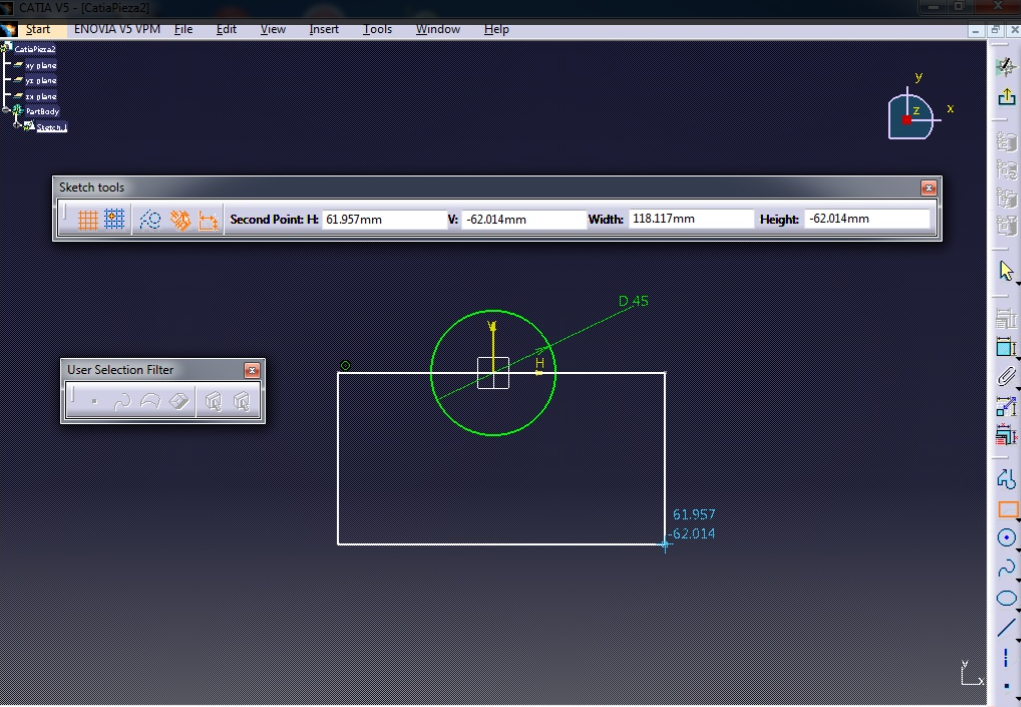Screen dimensions: 1021x707
Task: Select PartBody in the specification tree
Action: point(42,111)
